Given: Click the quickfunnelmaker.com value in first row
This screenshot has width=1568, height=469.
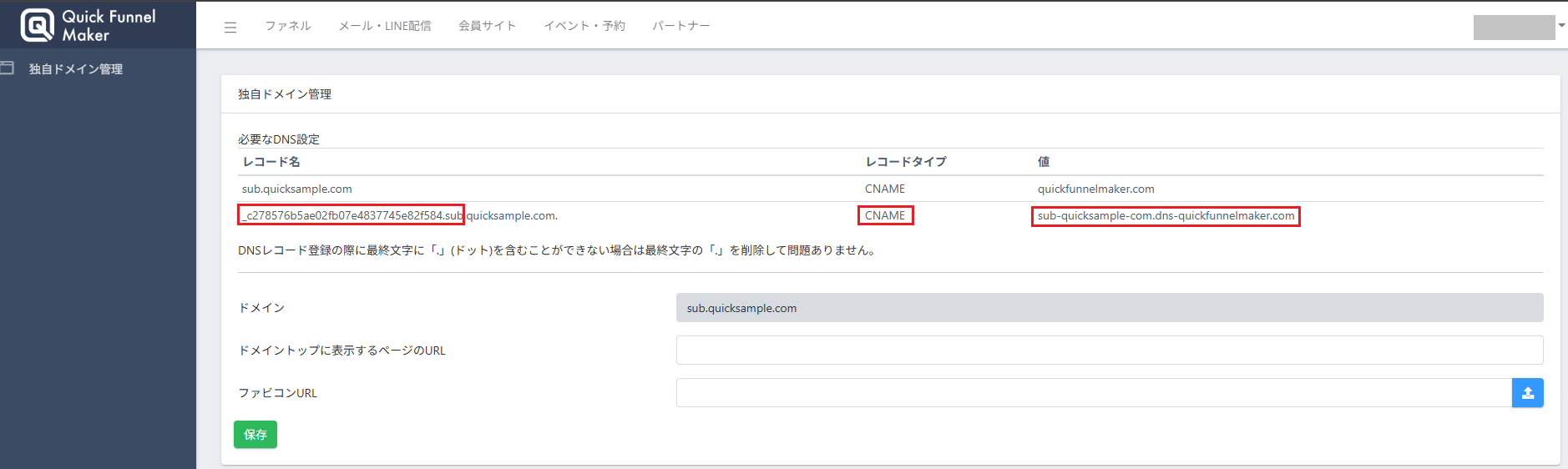Looking at the screenshot, I should click(x=1095, y=189).
